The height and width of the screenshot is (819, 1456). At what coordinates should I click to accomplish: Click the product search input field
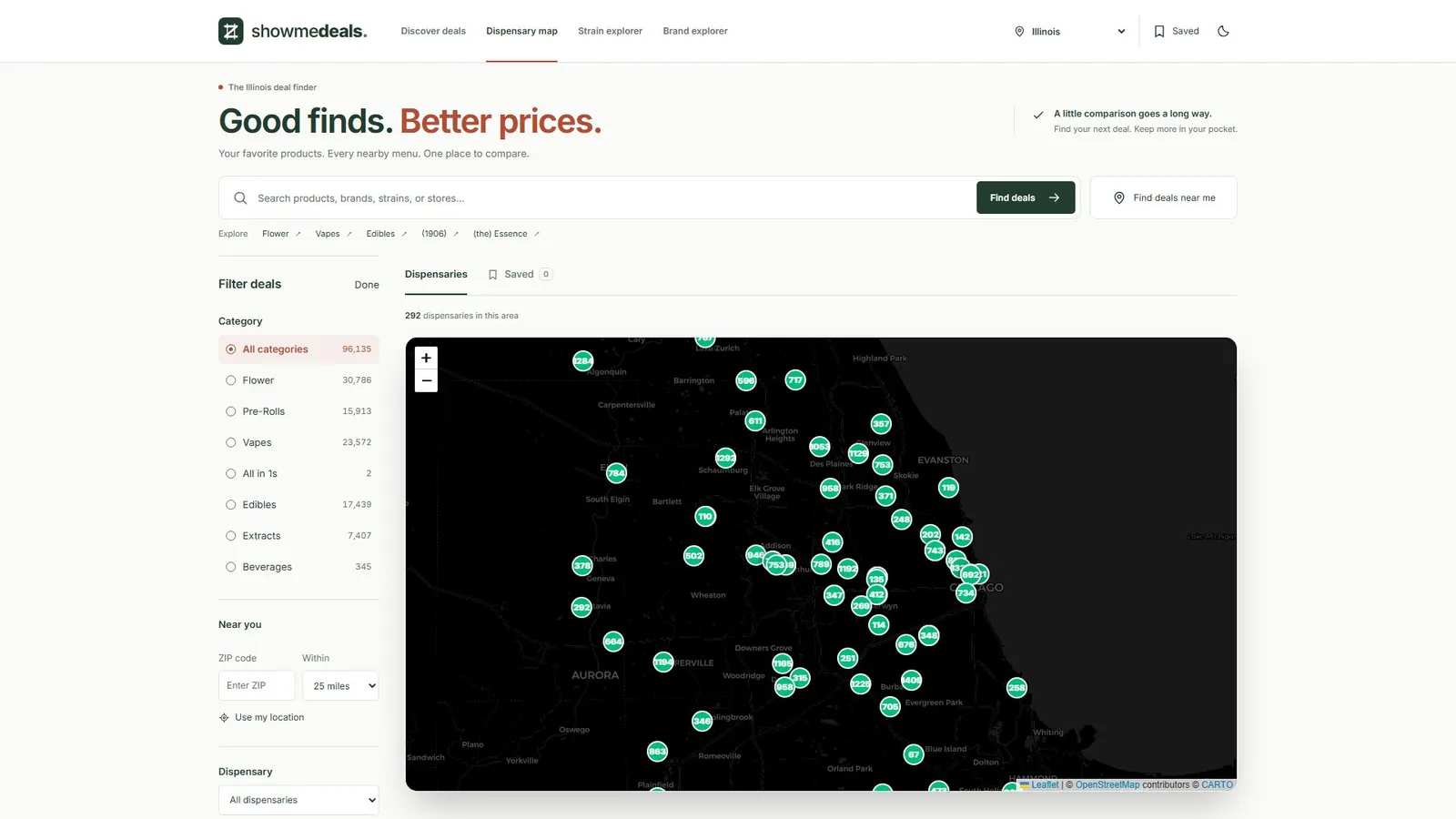point(610,197)
